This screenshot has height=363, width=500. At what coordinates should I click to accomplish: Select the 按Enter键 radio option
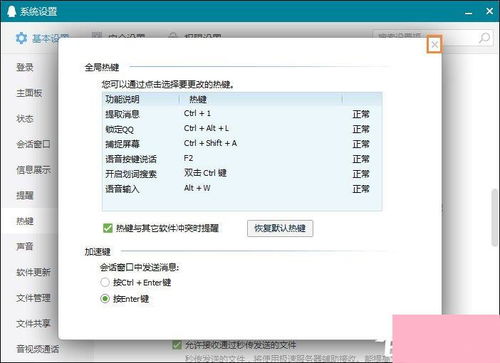pos(105,298)
